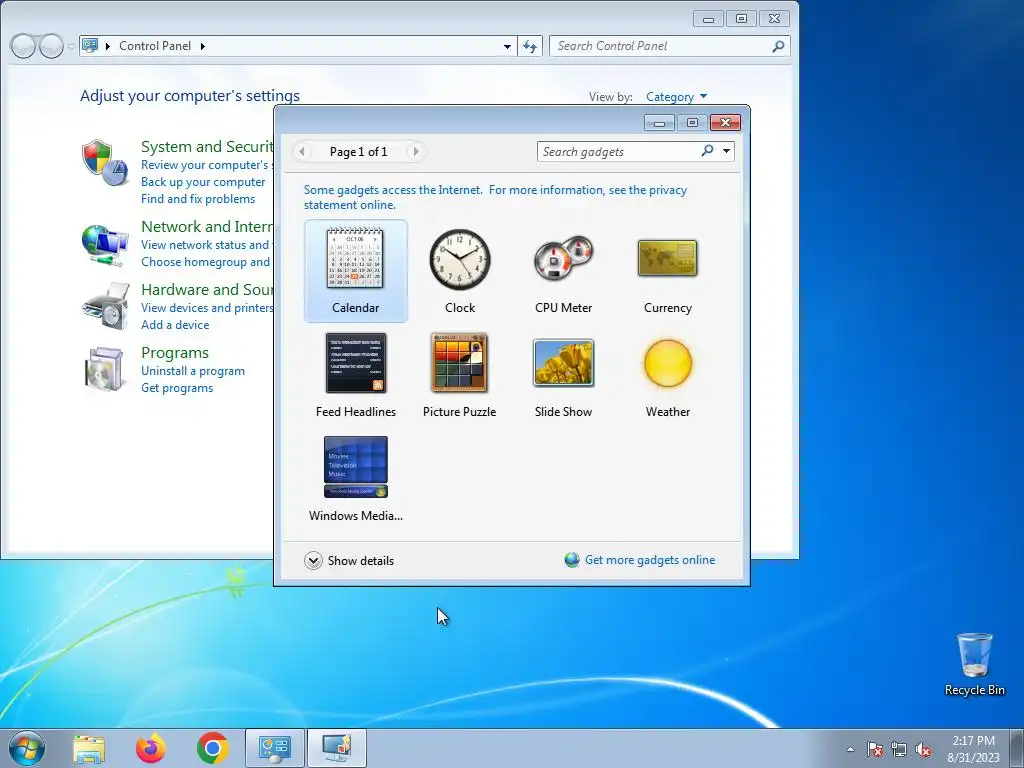Click Get programs link
The height and width of the screenshot is (768, 1024).
(177, 388)
